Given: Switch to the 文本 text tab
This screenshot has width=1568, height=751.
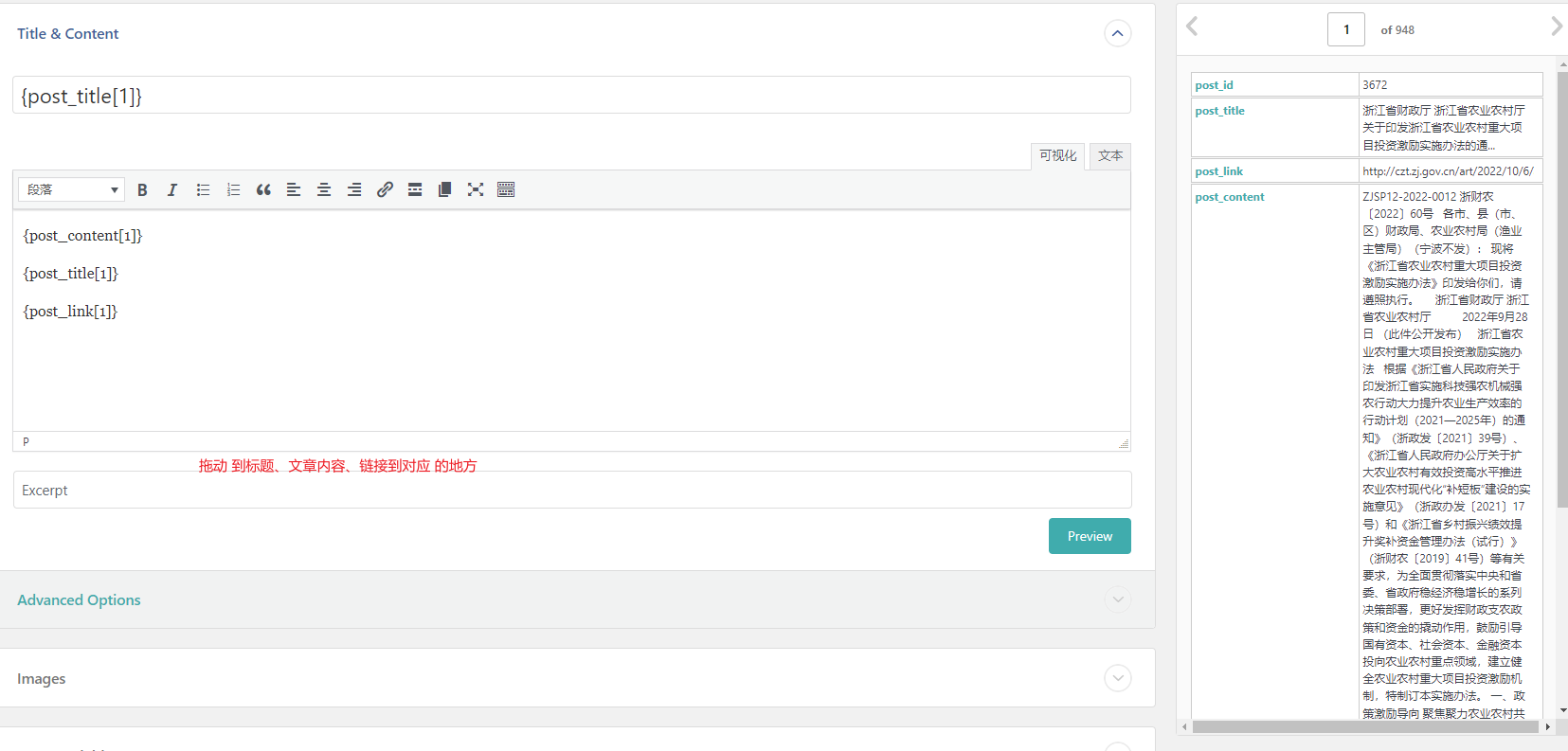Looking at the screenshot, I should (x=1109, y=156).
